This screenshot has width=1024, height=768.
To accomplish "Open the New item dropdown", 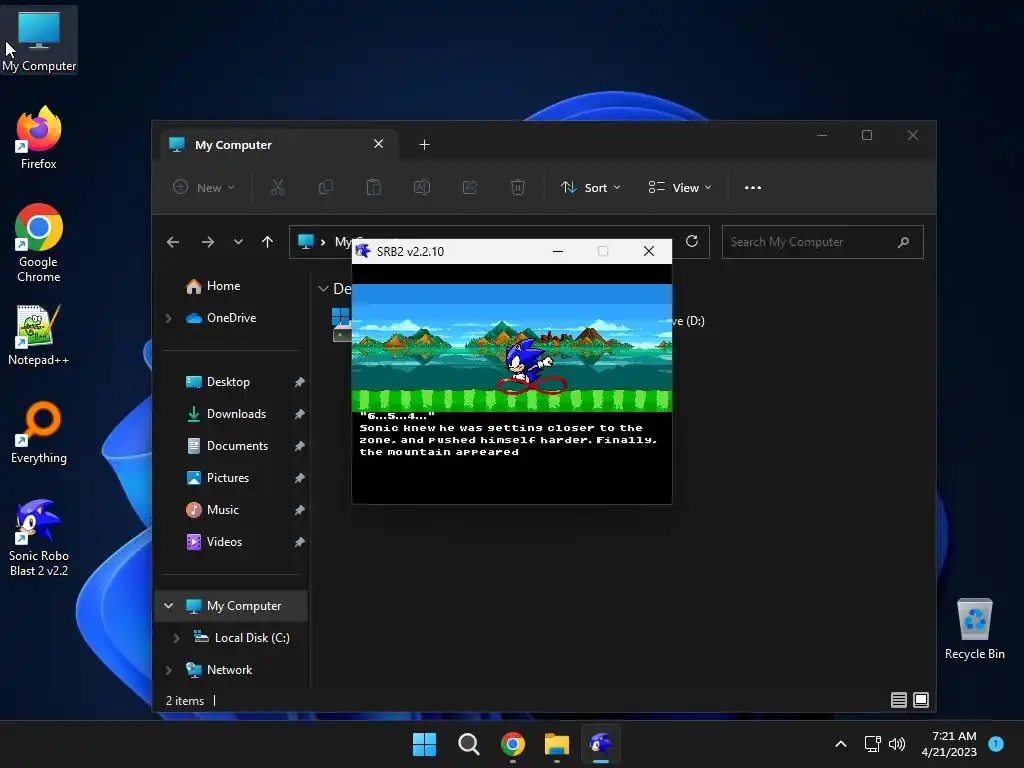I will pos(203,187).
